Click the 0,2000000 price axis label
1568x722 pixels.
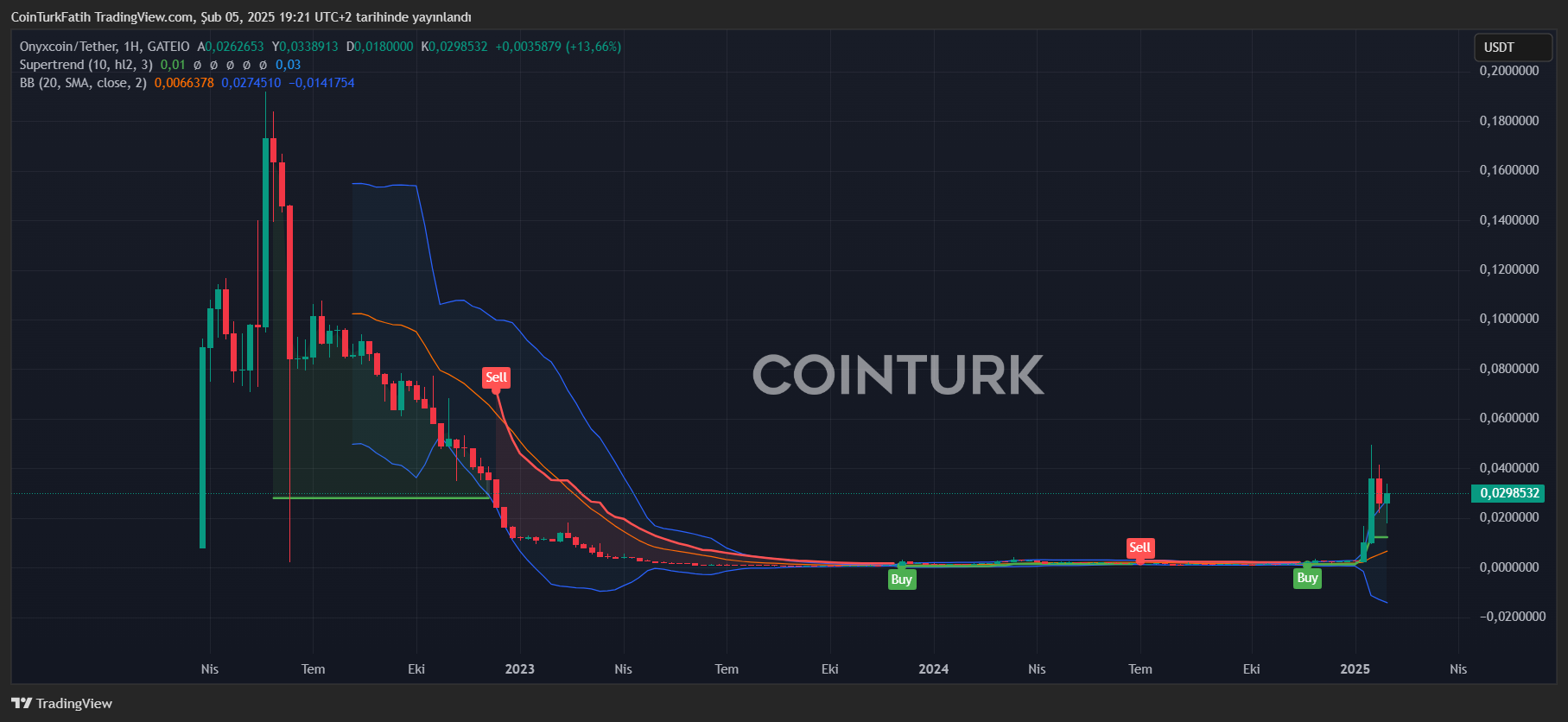coord(1509,71)
